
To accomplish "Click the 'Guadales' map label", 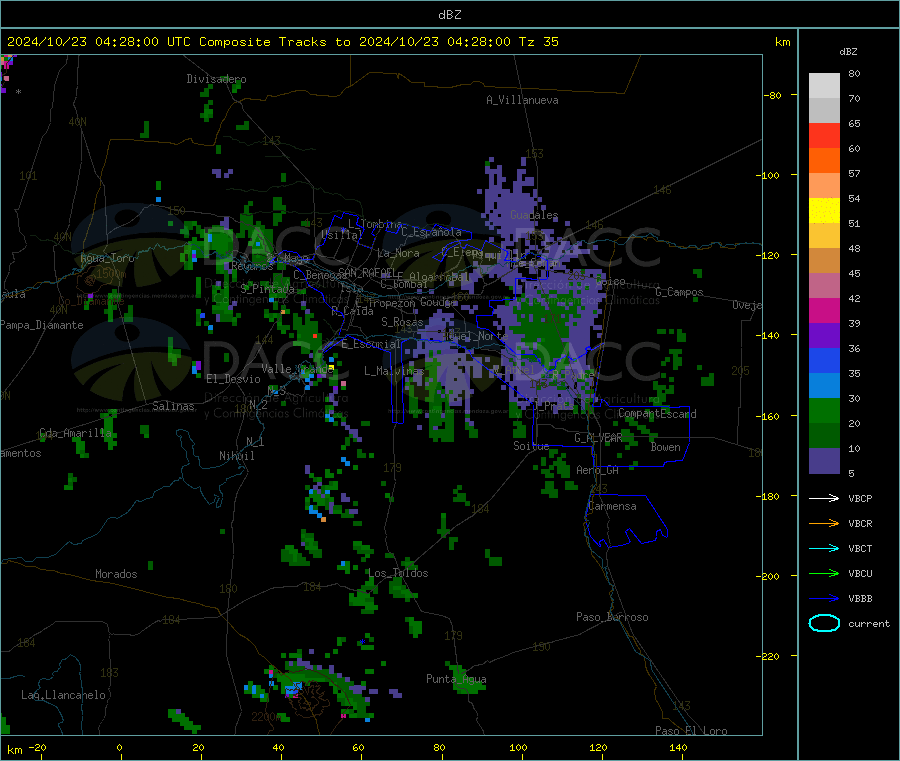I will (x=534, y=215).
